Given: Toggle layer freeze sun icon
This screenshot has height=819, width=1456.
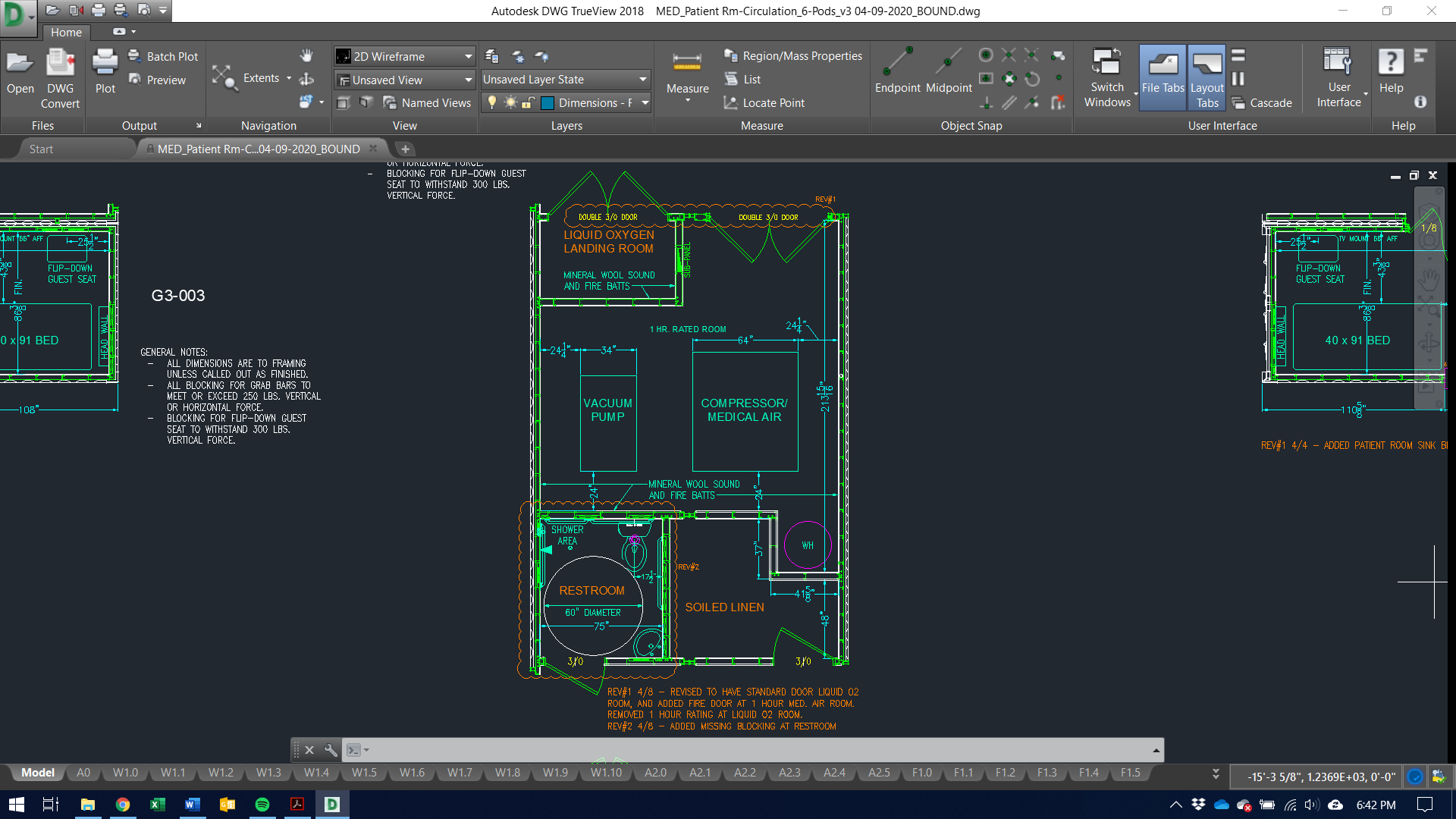Looking at the screenshot, I should [510, 102].
